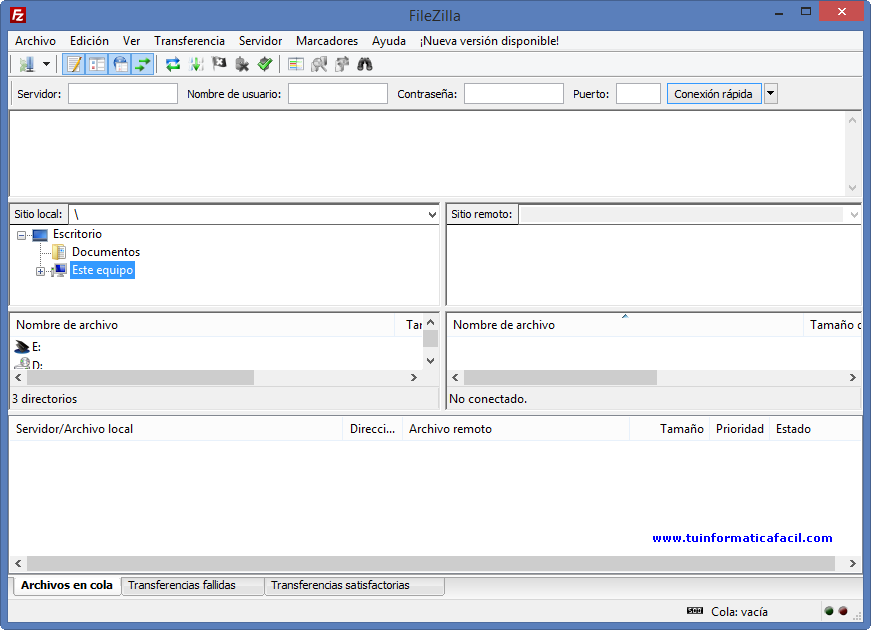Click the Archivo remoto column header
The height and width of the screenshot is (630, 871).
[516, 429]
